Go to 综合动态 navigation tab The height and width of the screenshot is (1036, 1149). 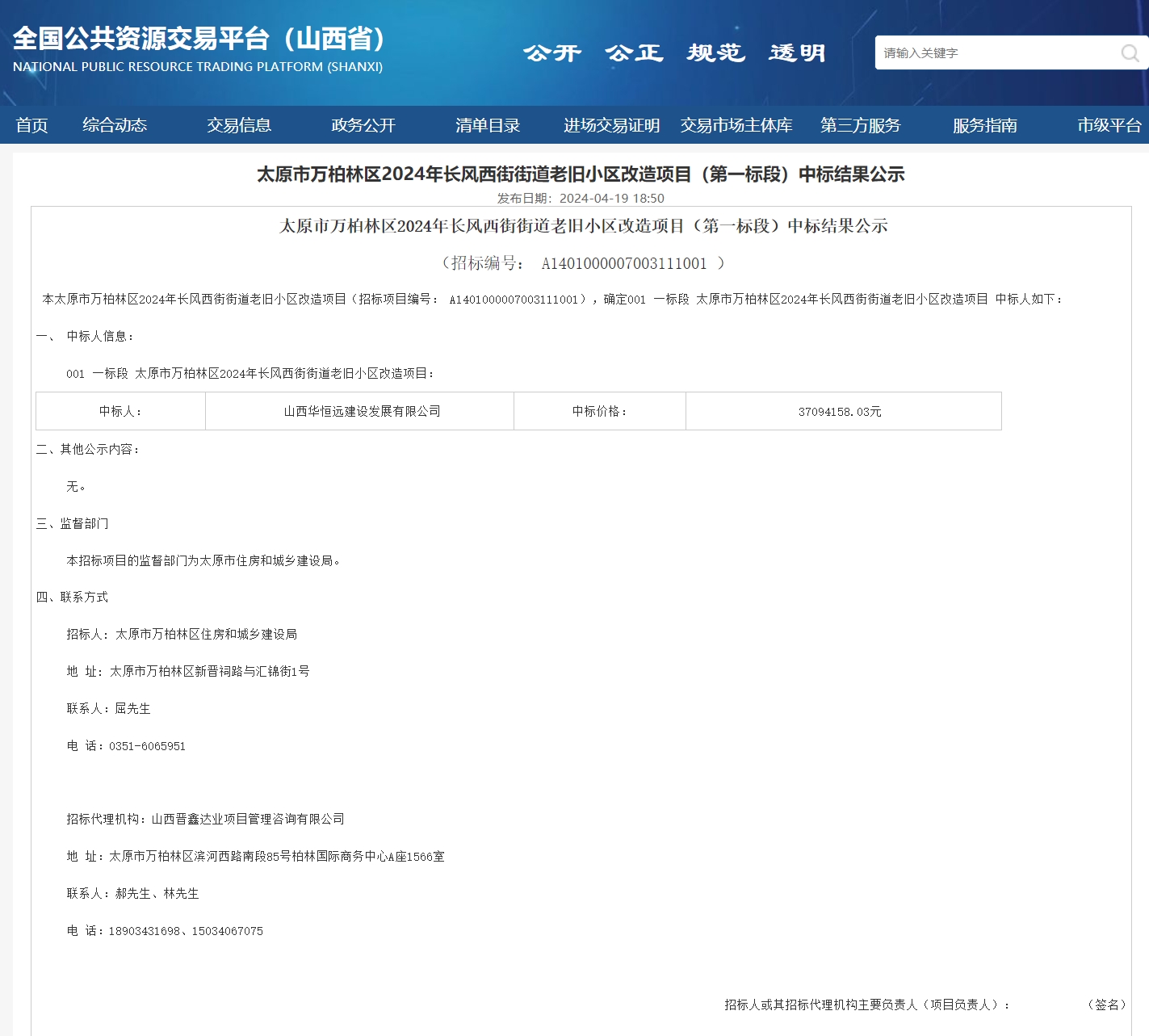point(115,125)
